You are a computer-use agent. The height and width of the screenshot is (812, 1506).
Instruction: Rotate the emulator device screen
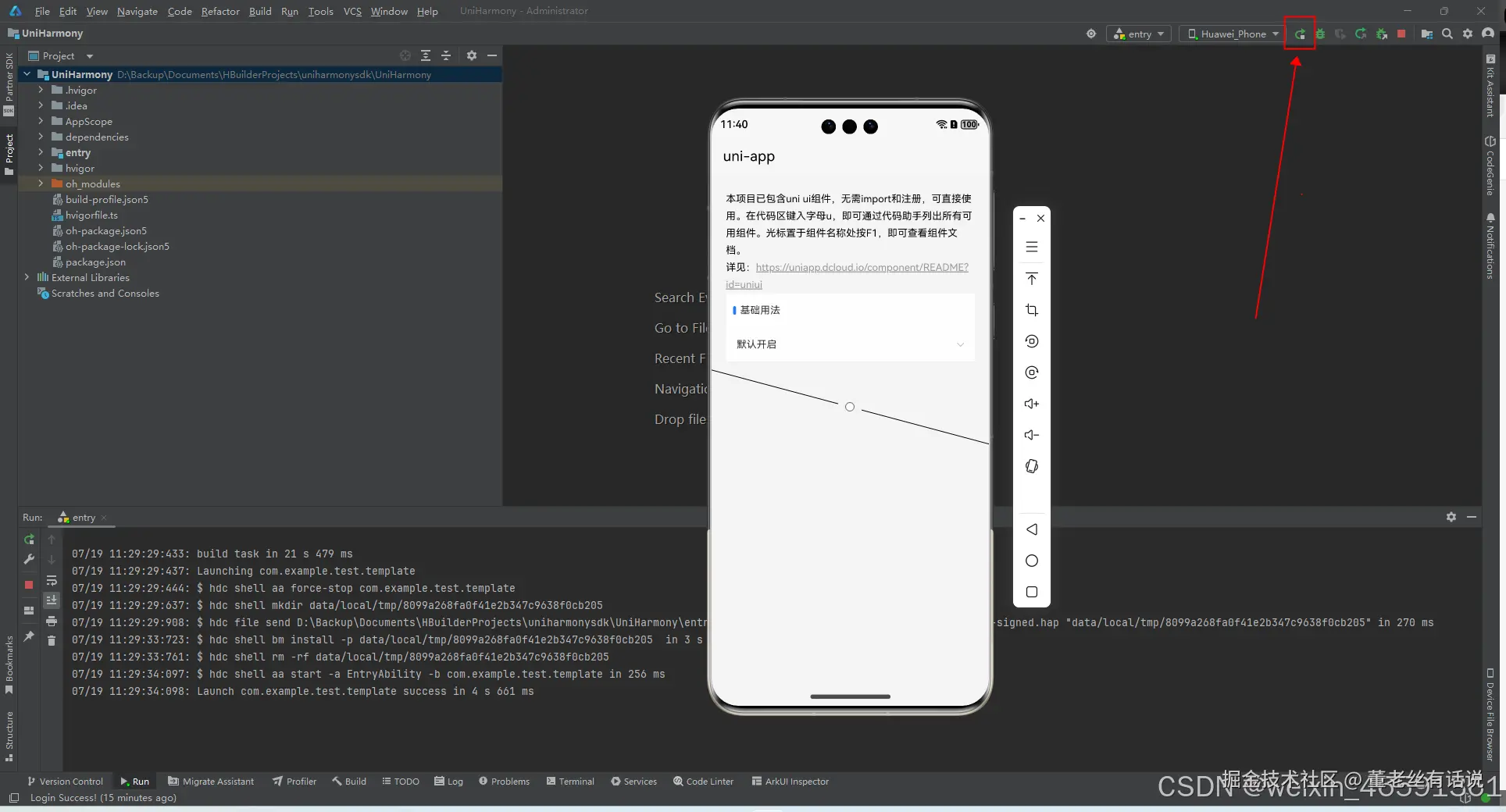pos(1032,466)
